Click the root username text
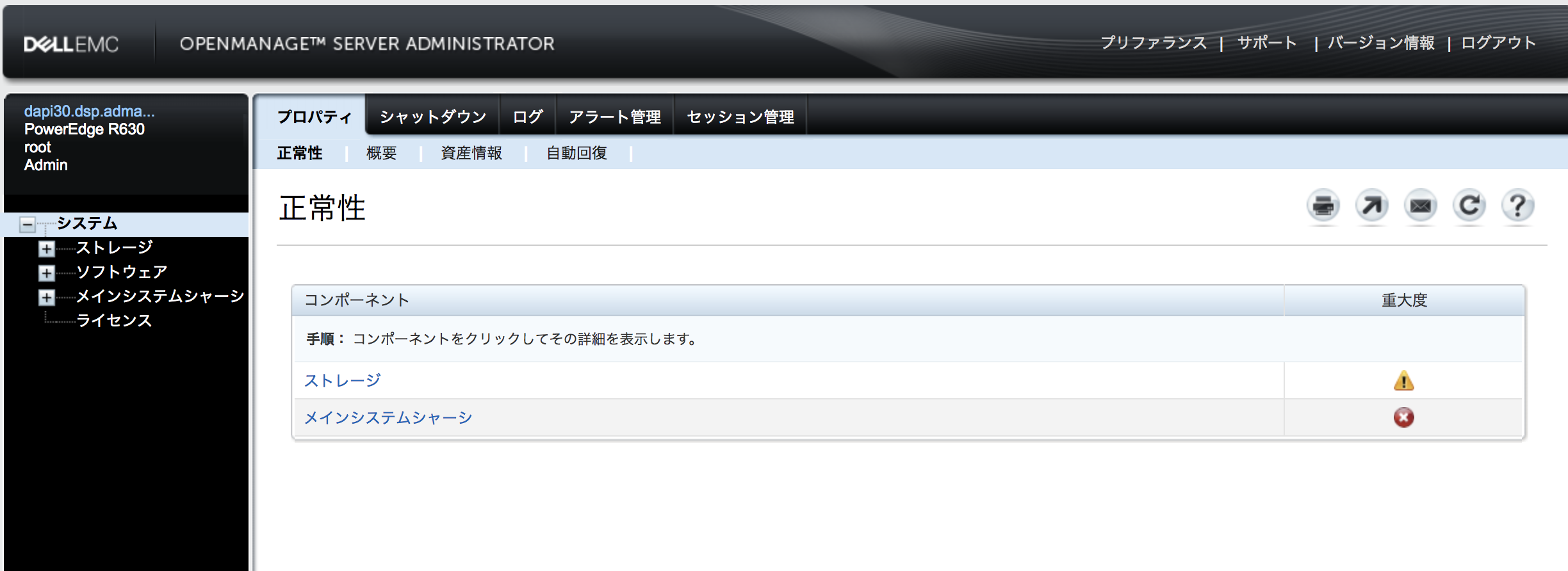 (37, 147)
